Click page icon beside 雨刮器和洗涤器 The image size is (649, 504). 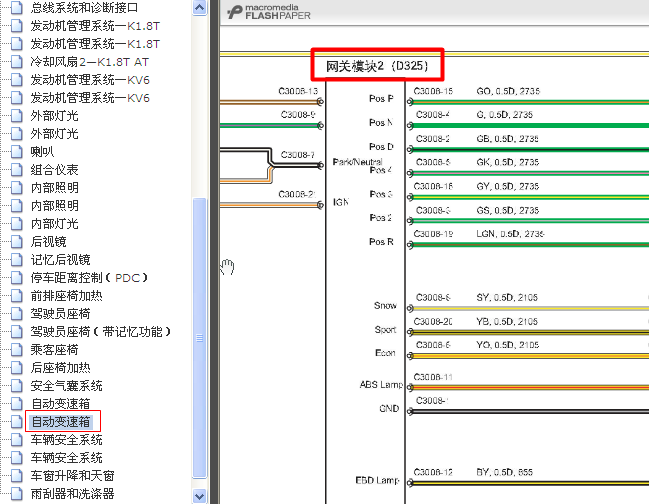click(17, 493)
